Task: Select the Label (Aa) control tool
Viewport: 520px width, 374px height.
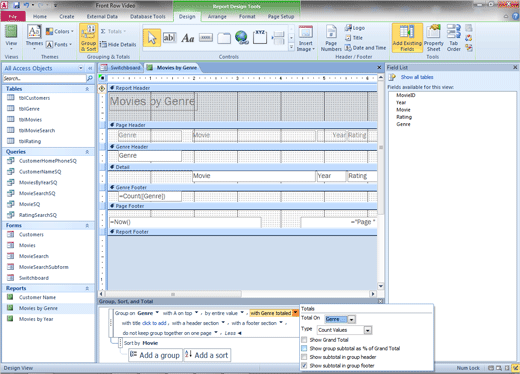Action: 188,38
